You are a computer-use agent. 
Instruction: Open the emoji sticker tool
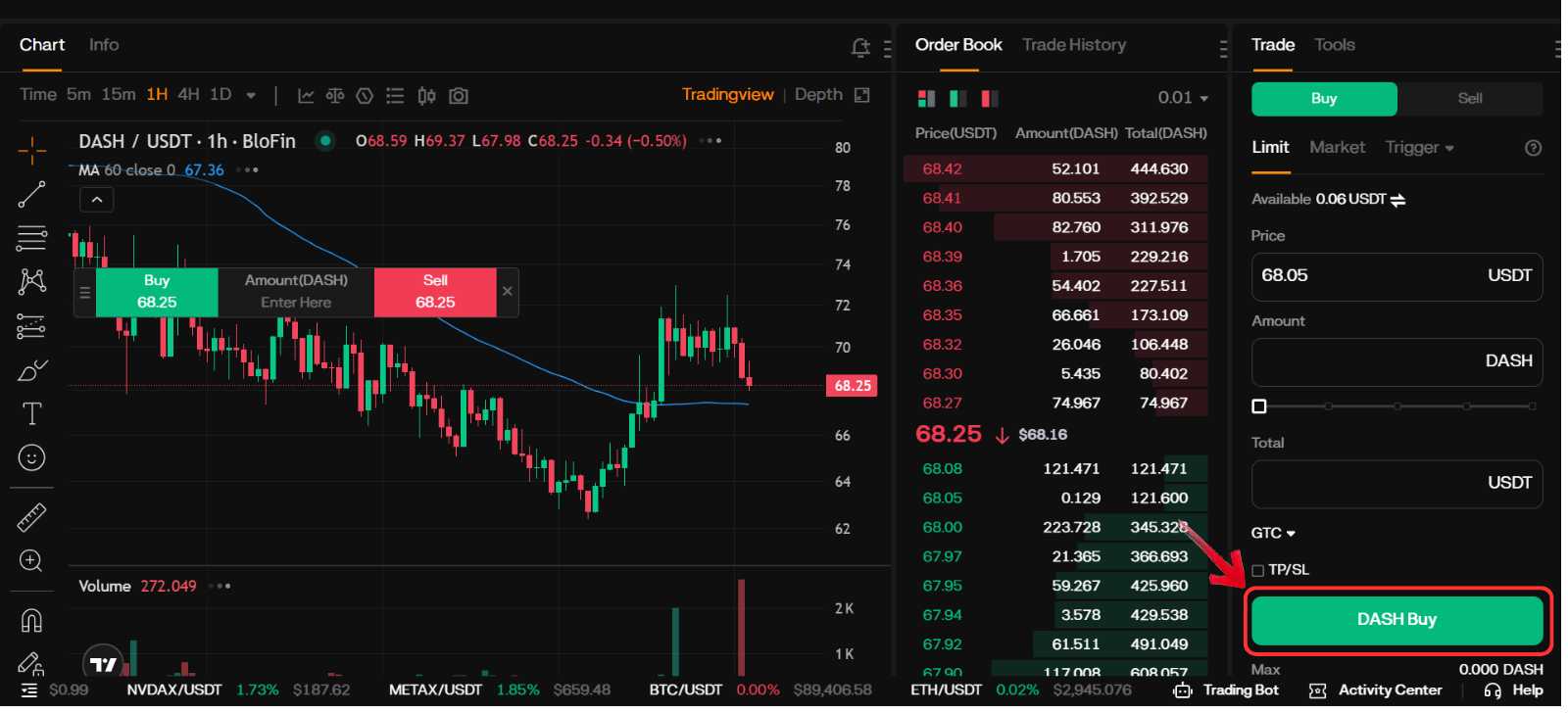[x=31, y=458]
